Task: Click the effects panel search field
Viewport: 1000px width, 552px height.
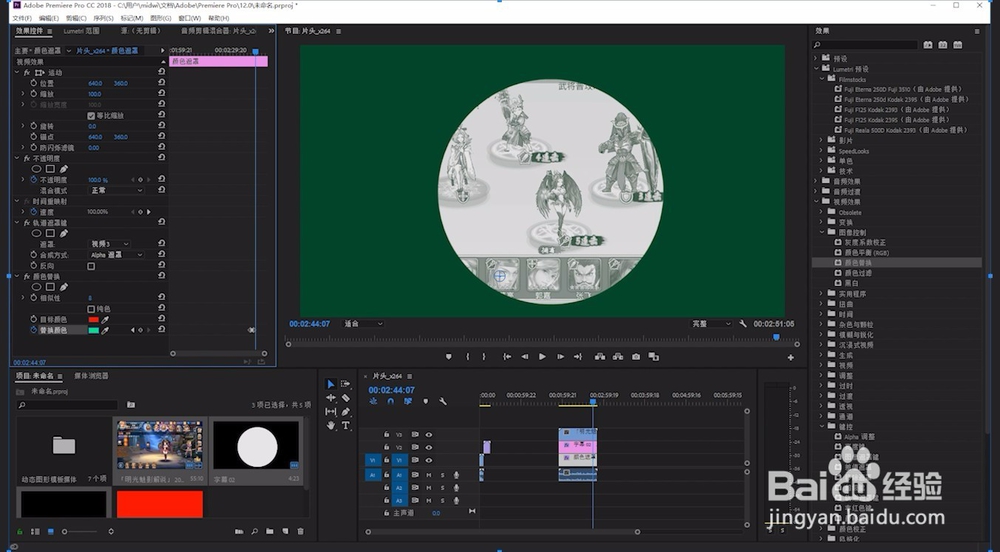Action: coord(865,45)
